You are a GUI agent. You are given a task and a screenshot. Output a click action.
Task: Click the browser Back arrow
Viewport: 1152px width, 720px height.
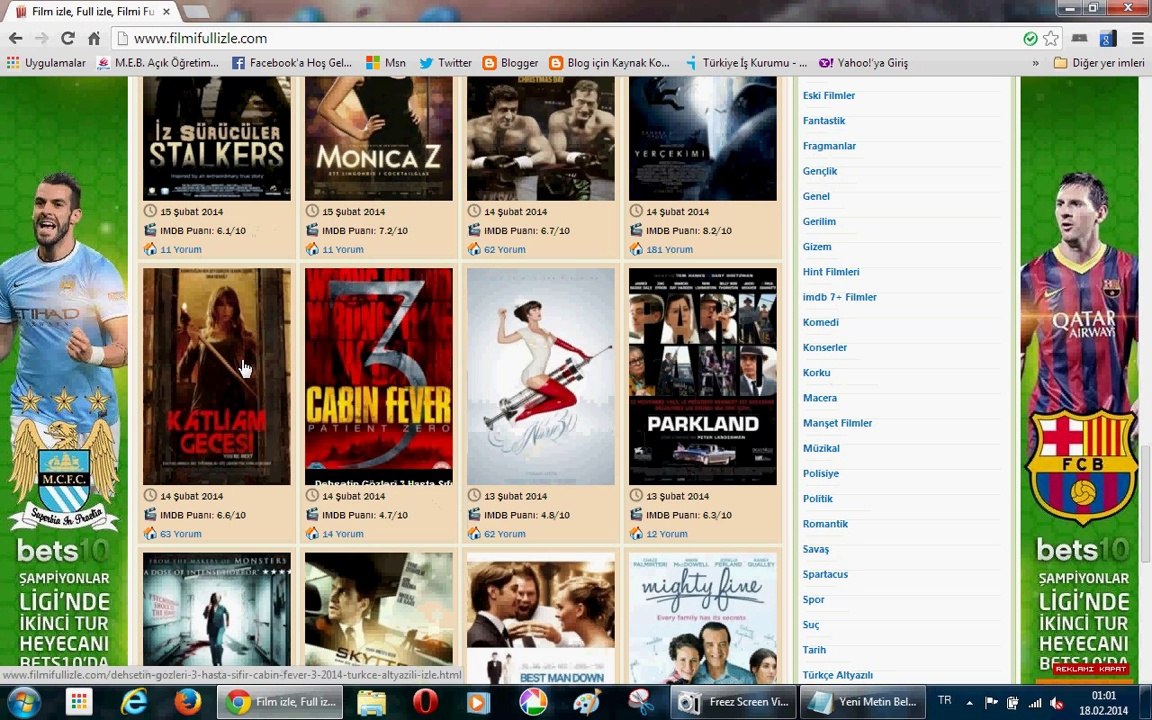(x=15, y=38)
